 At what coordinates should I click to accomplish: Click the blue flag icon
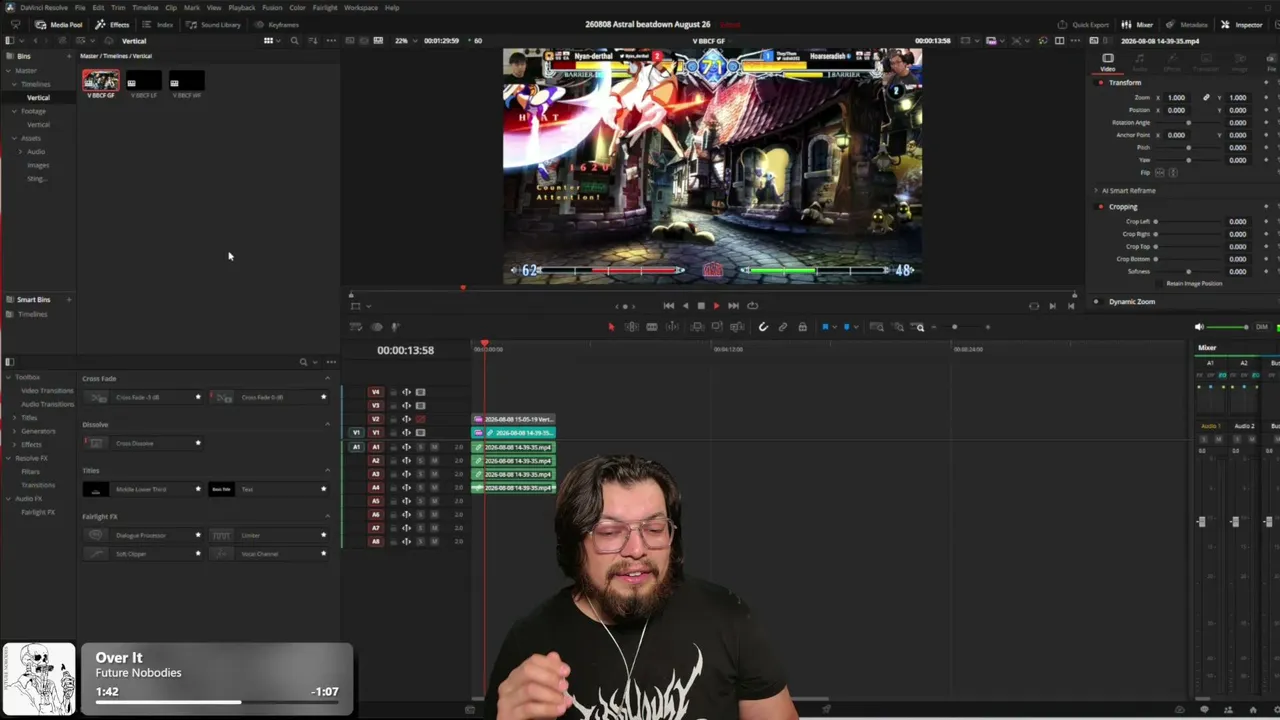pos(825,327)
